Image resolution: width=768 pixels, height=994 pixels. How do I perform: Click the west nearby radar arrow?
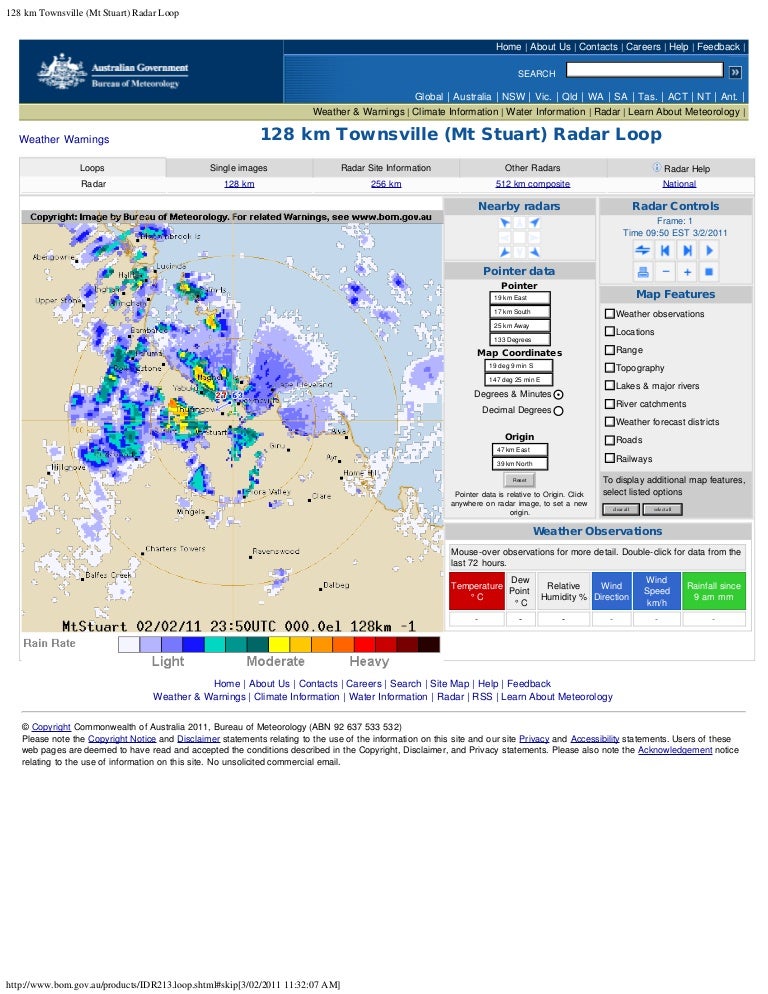[x=505, y=238]
